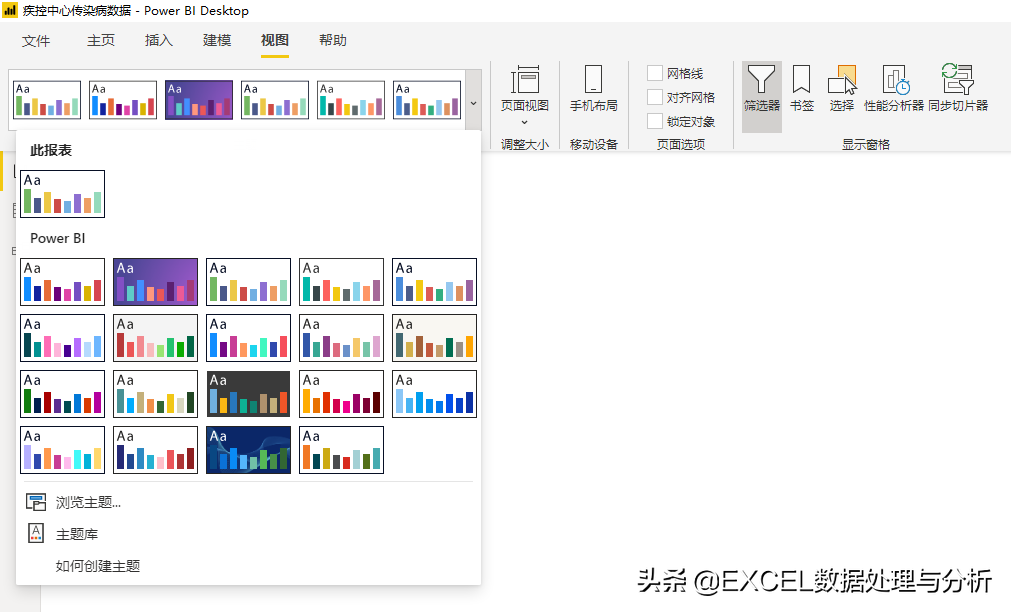Screen dimensions: 1011x612
Task: Apply the dark gray background theme
Action: [x=248, y=394]
